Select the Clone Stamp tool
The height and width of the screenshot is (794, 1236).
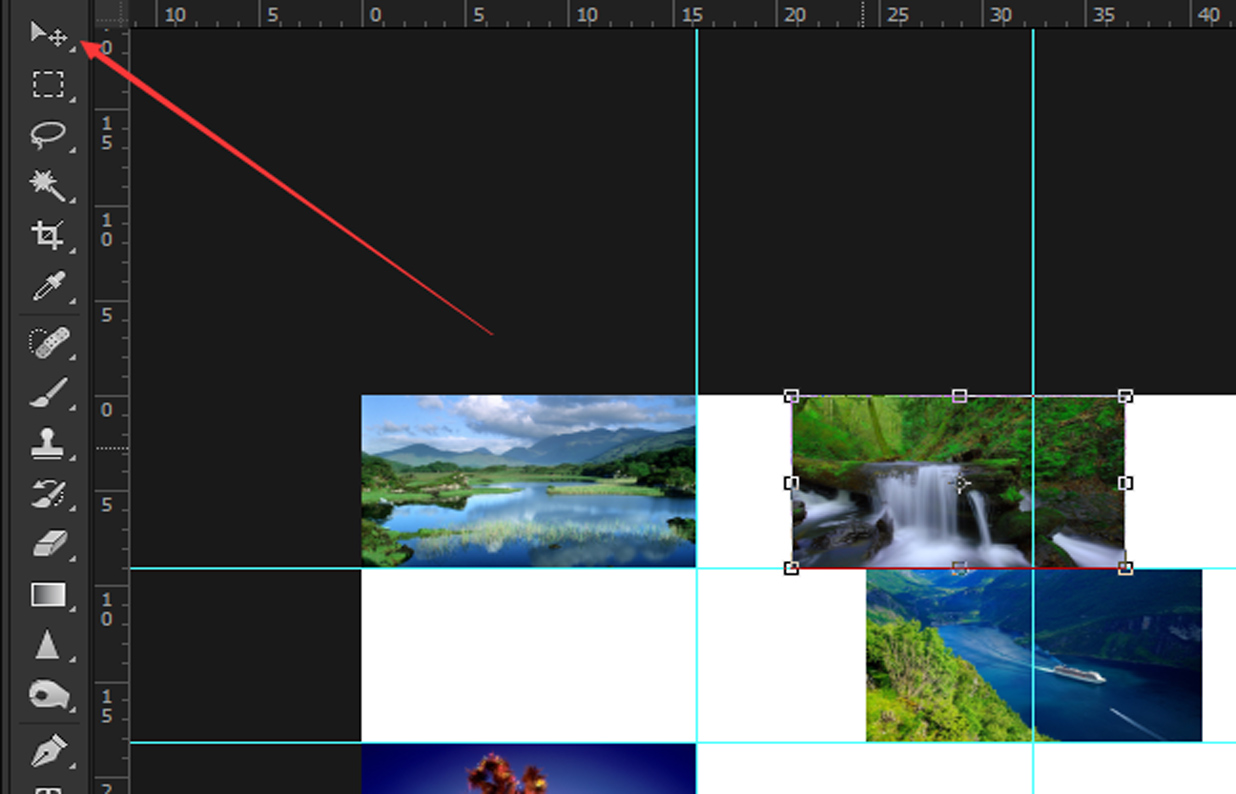click(x=48, y=444)
